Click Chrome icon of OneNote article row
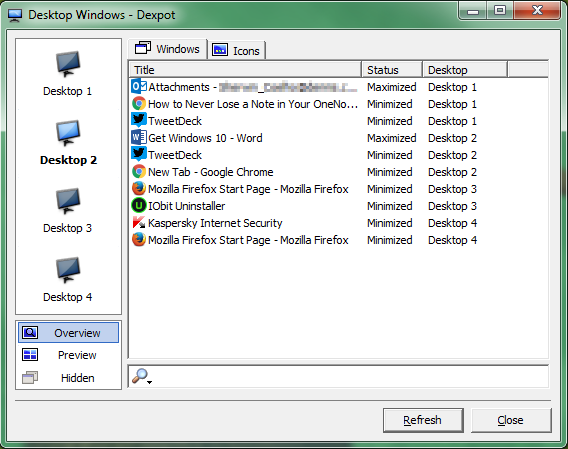The image size is (568, 449). pyautogui.click(x=139, y=104)
